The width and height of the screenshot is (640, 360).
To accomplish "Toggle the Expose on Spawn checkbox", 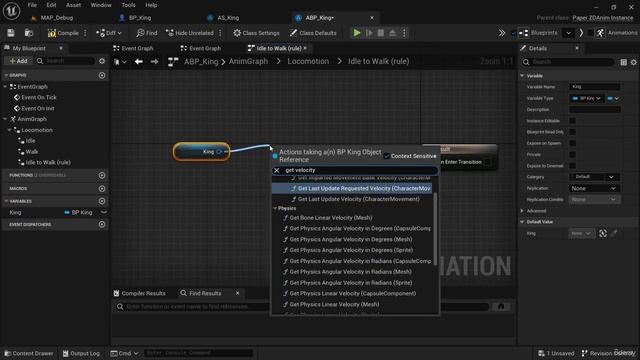I will pos(573,143).
